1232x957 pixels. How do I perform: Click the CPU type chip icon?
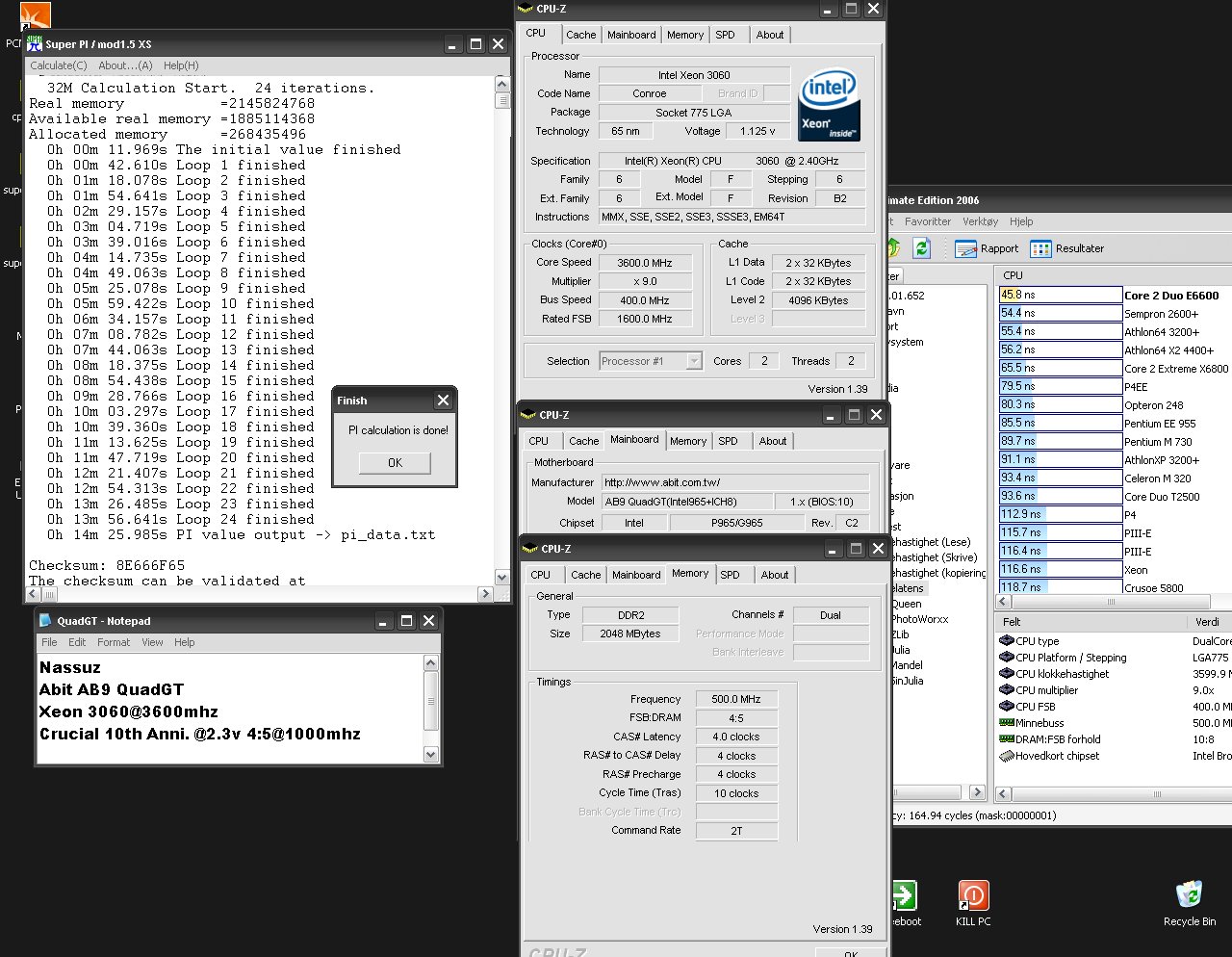coord(1007,641)
